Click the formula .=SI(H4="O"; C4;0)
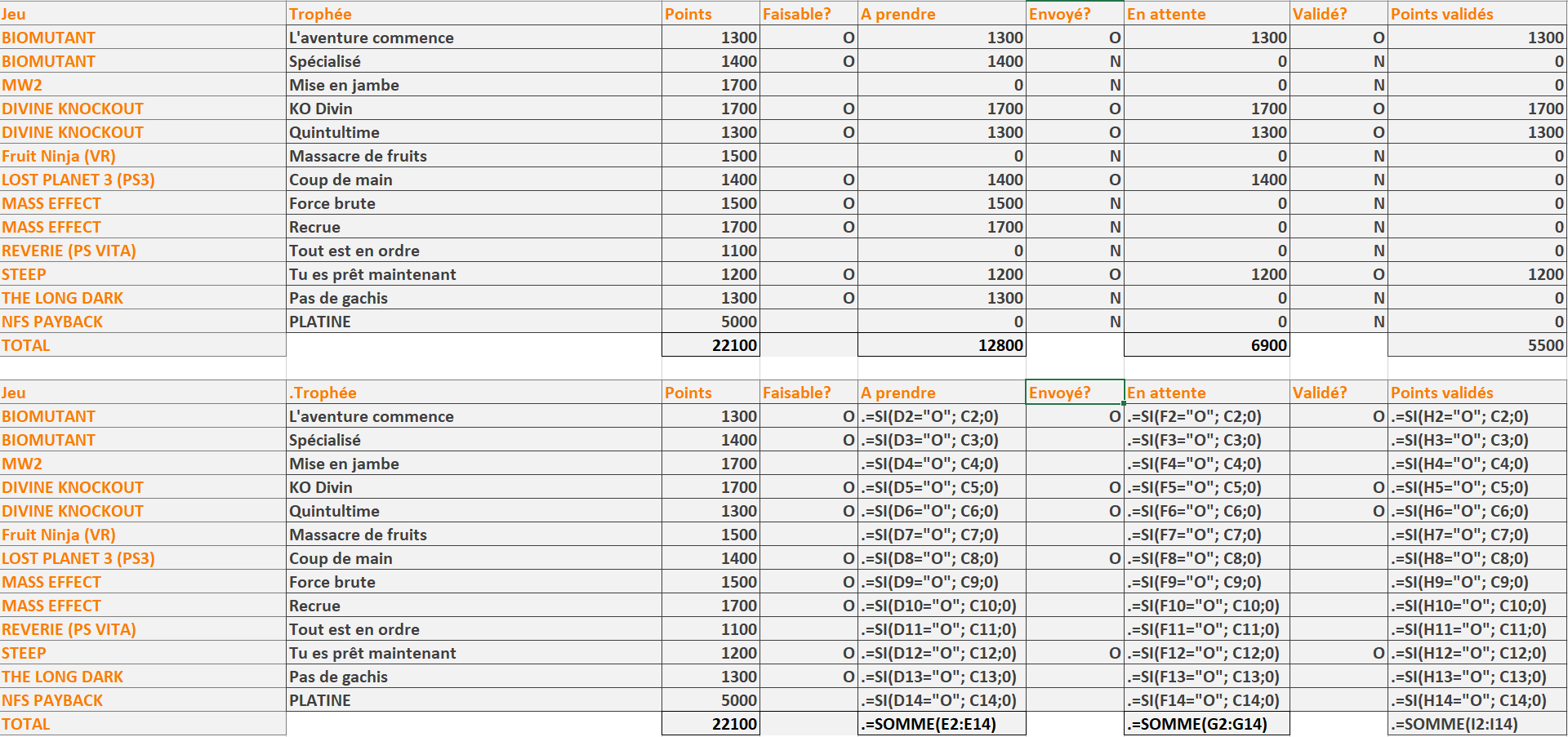Screen dimensions: 1568x737 click(1477, 464)
